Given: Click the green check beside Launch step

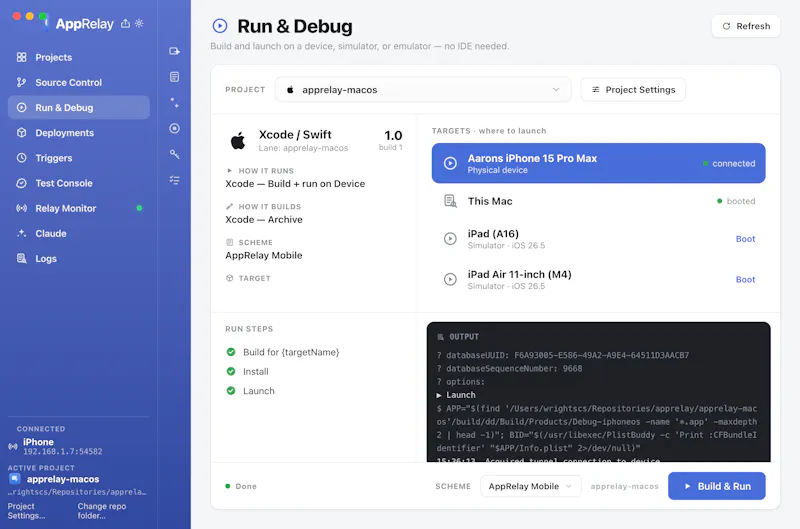Looking at the screenshot, I should click(x=231, y=391).
